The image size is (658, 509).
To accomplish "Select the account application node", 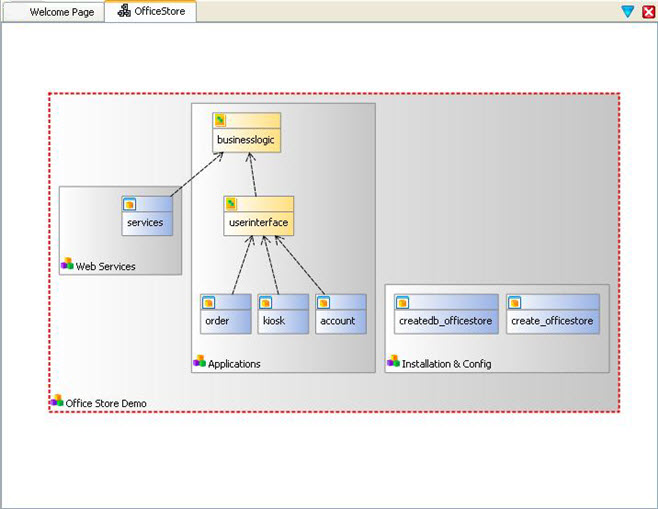I will [340, 321].
